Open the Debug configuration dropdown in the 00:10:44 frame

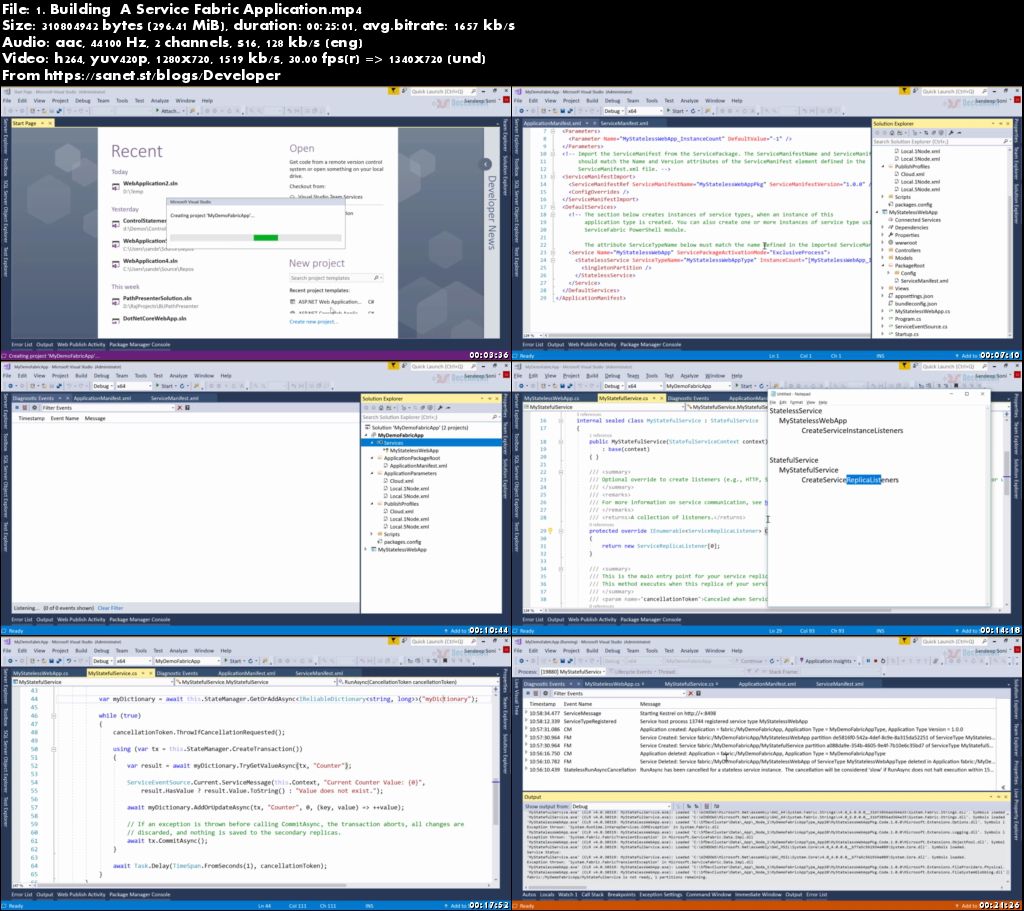click(102, 386)
